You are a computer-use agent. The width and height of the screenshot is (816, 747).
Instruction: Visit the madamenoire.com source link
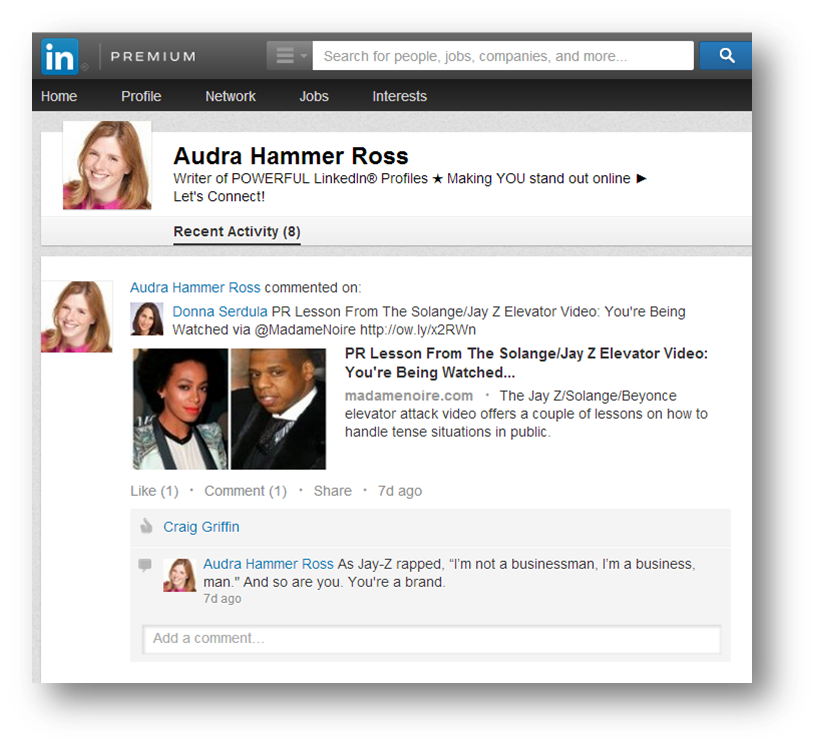click(x=408, y=396)
